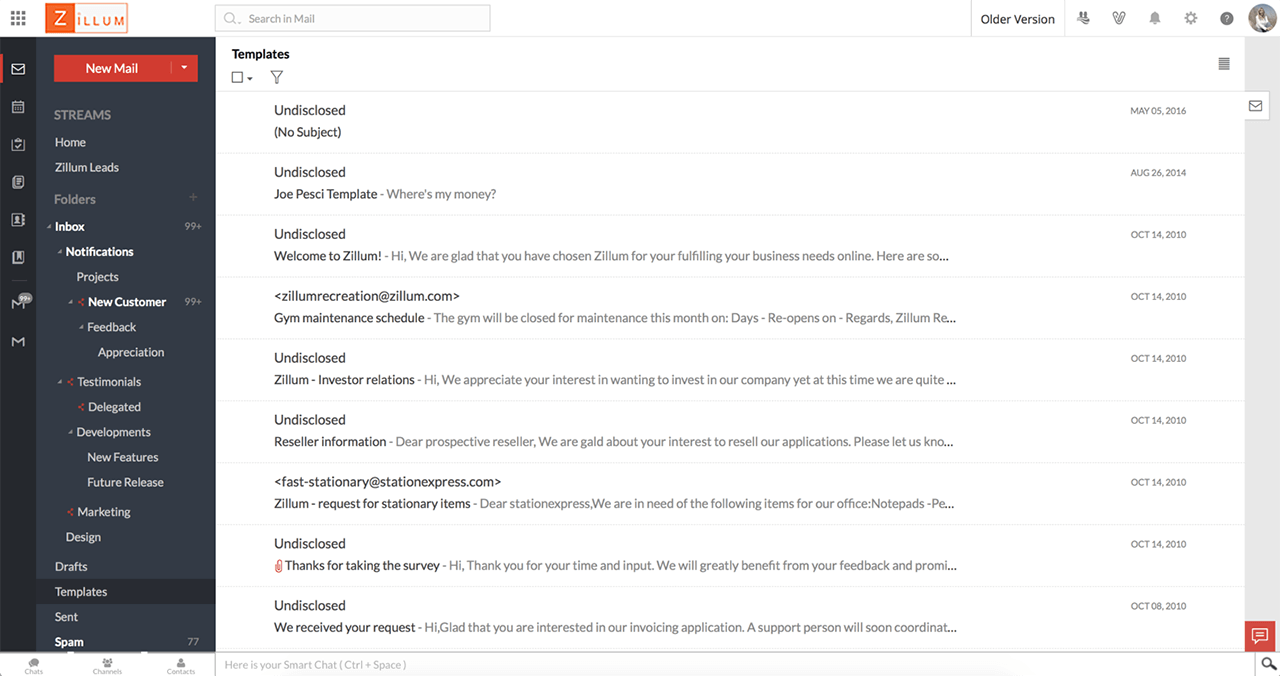Open the user profile avatar
The height and width of the screenshot is (676, 1280).
tap(1261, 18)
